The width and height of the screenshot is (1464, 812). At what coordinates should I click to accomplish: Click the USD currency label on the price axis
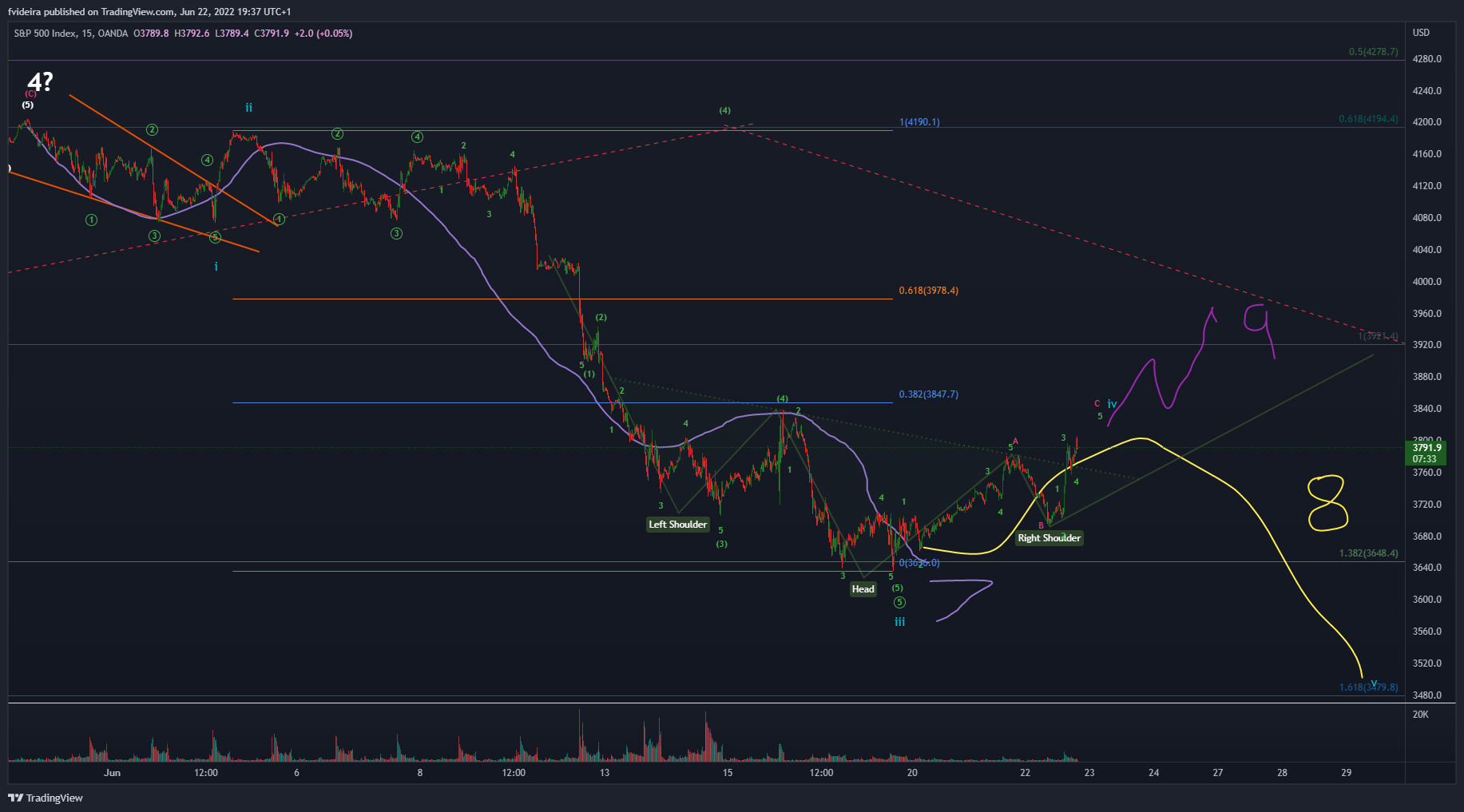1421,33
